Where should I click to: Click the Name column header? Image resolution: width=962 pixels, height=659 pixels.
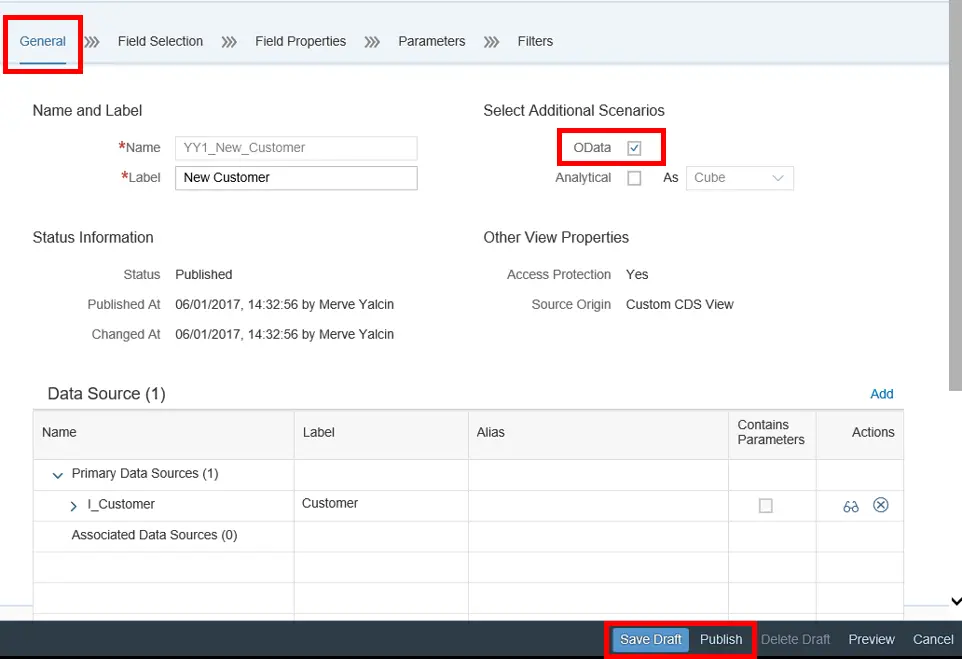click(x=164, y=434)
